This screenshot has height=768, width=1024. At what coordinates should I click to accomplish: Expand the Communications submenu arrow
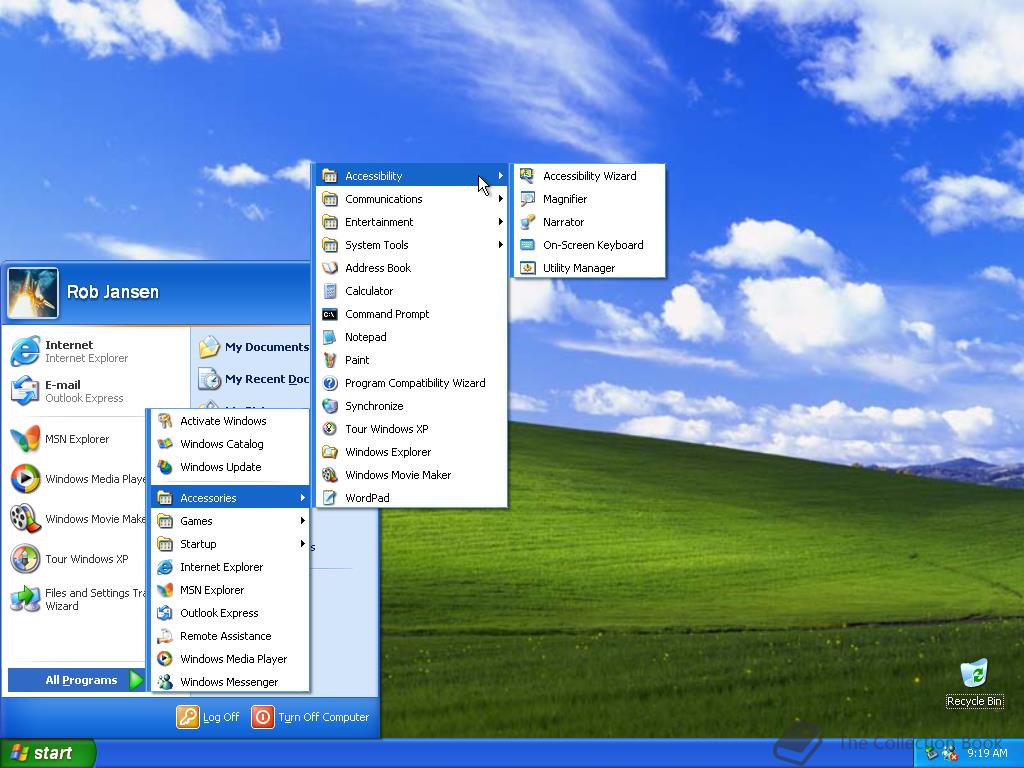(x=500, y=199)
